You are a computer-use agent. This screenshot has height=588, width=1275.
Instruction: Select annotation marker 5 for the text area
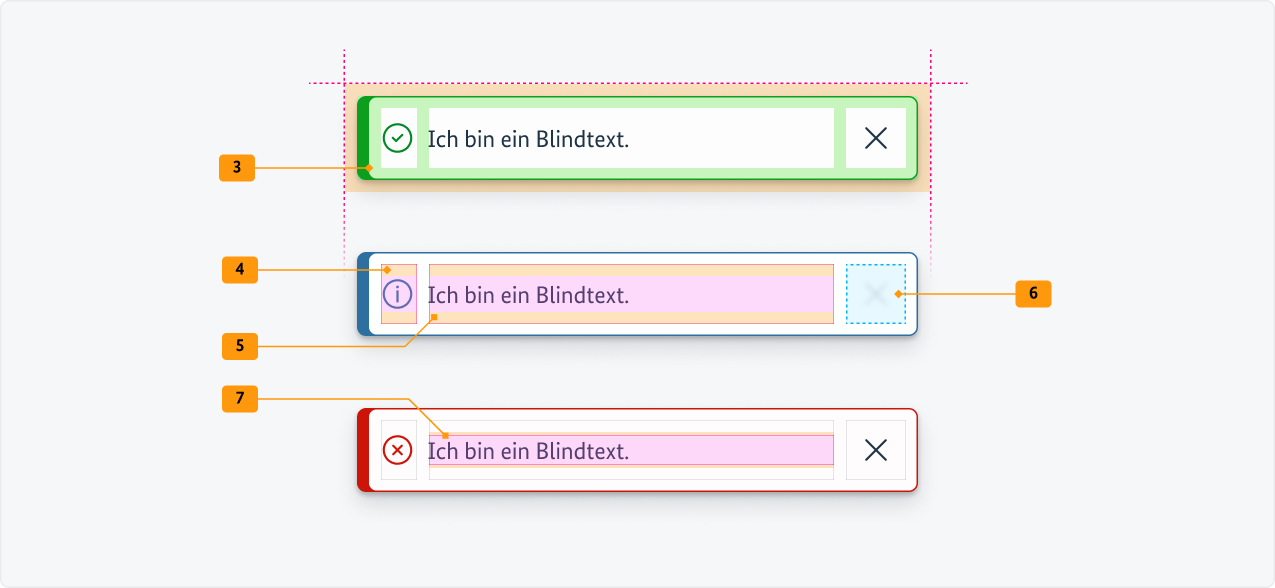pos(239,346)
